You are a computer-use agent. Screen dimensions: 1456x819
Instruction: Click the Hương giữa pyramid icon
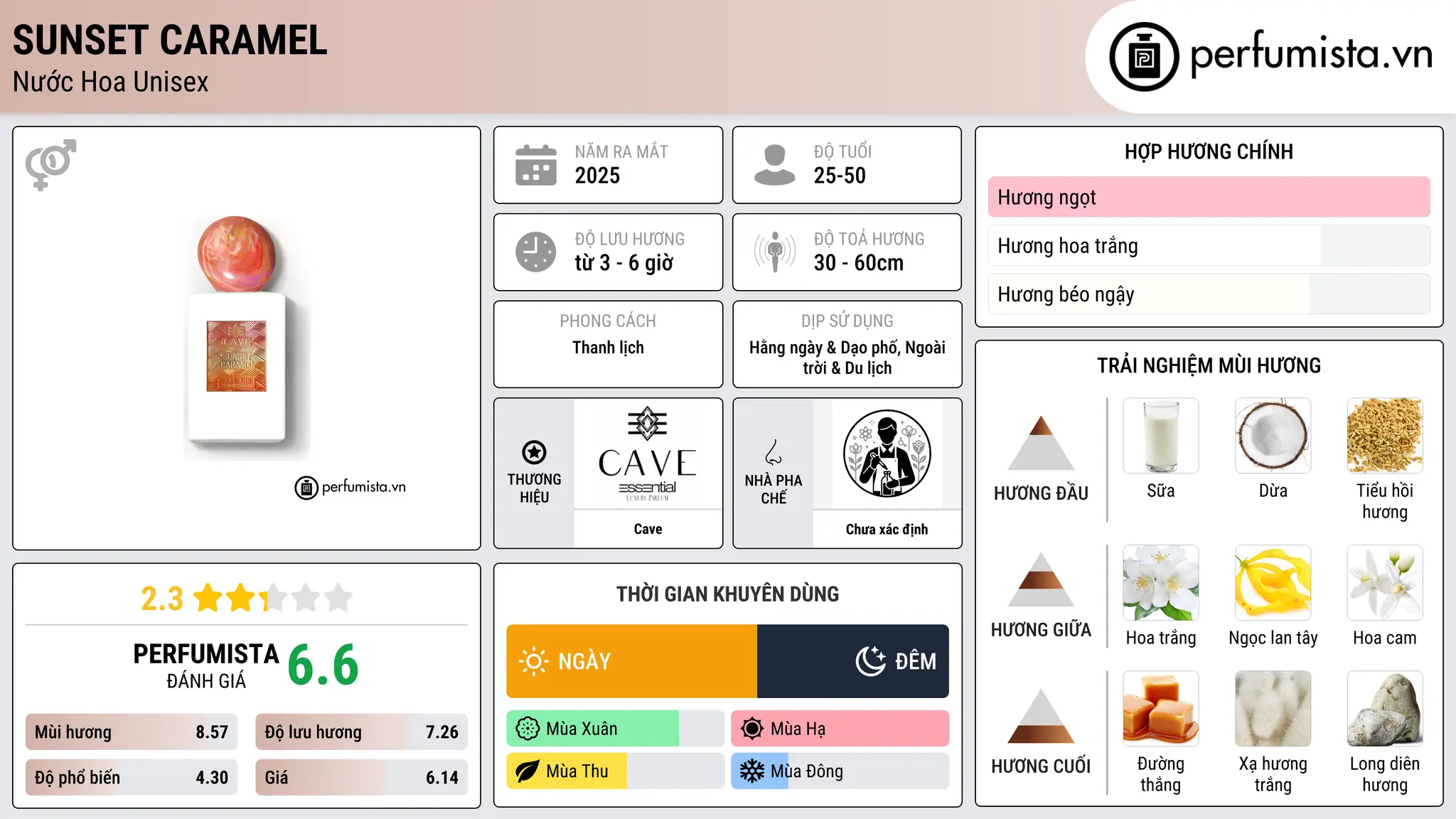click(1041, 579)
